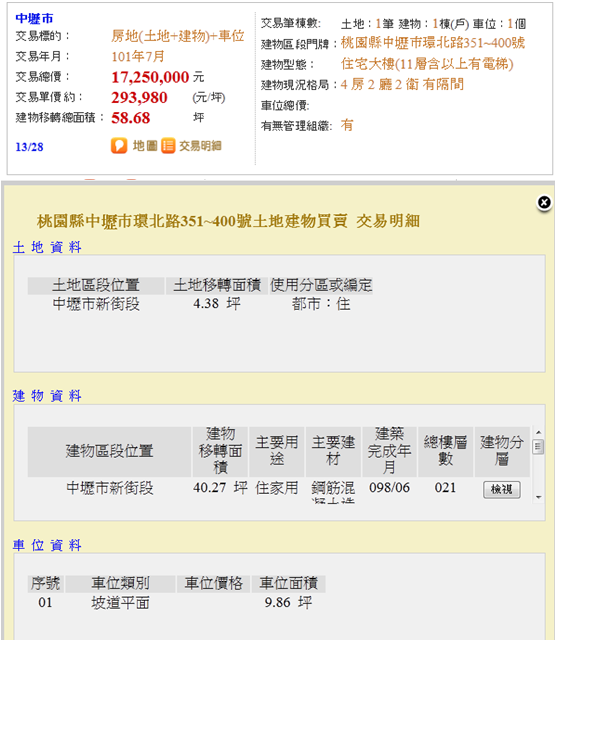Image resolution: width=589 pixels, height=735 pixels.
Task: Close the 交易明細 popup with X icon
Action: pos(544,202)
